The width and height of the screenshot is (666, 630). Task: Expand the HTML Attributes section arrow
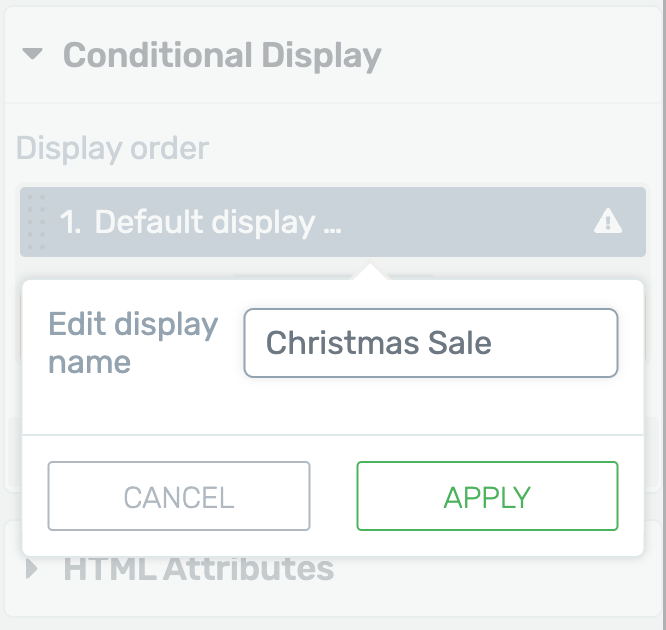coord(31,569)
